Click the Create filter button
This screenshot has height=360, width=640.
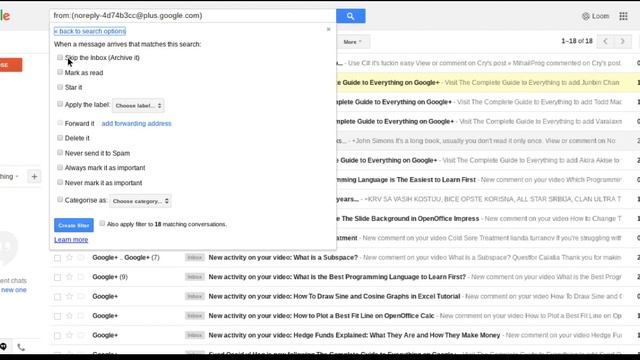pyautogui.click(x=74, y=225)
